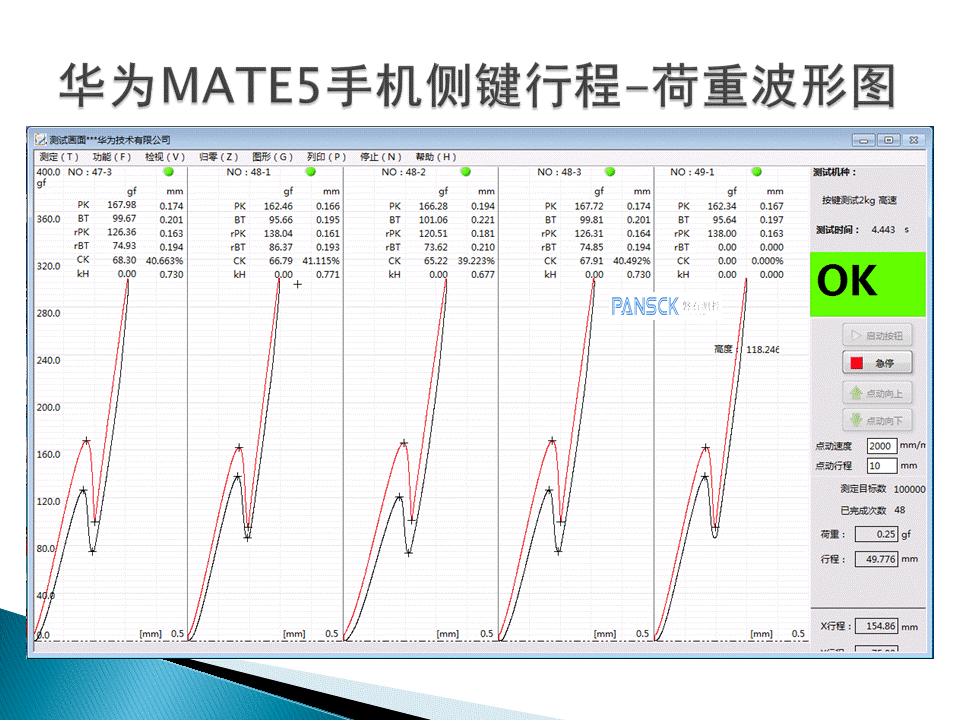Screen dimensions: 960x720
Task: Click the application icon in the title bar
Action: 40,140
